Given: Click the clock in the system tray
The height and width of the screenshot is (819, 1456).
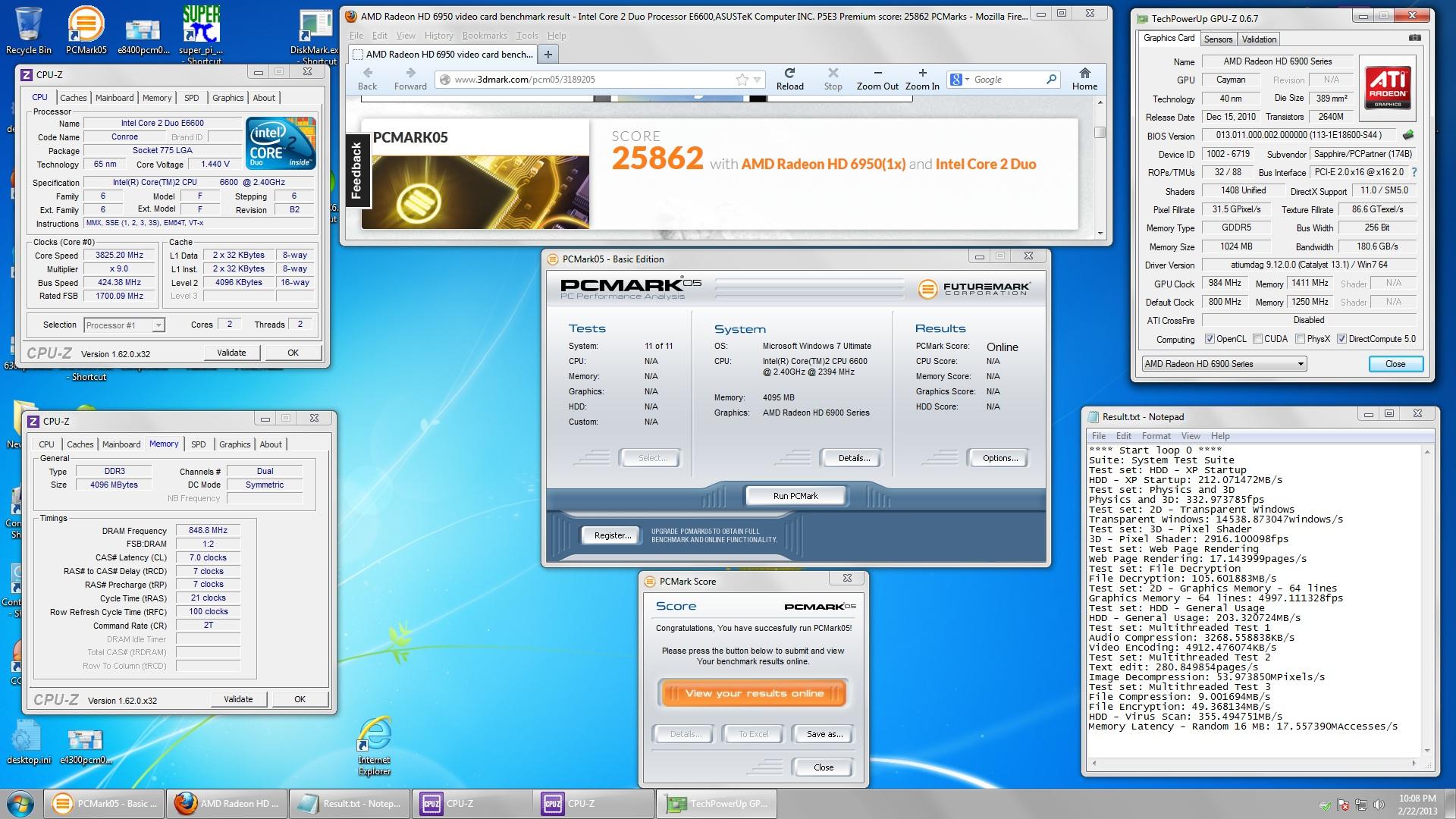Looking at the screenshot, I should [1417, 804].
